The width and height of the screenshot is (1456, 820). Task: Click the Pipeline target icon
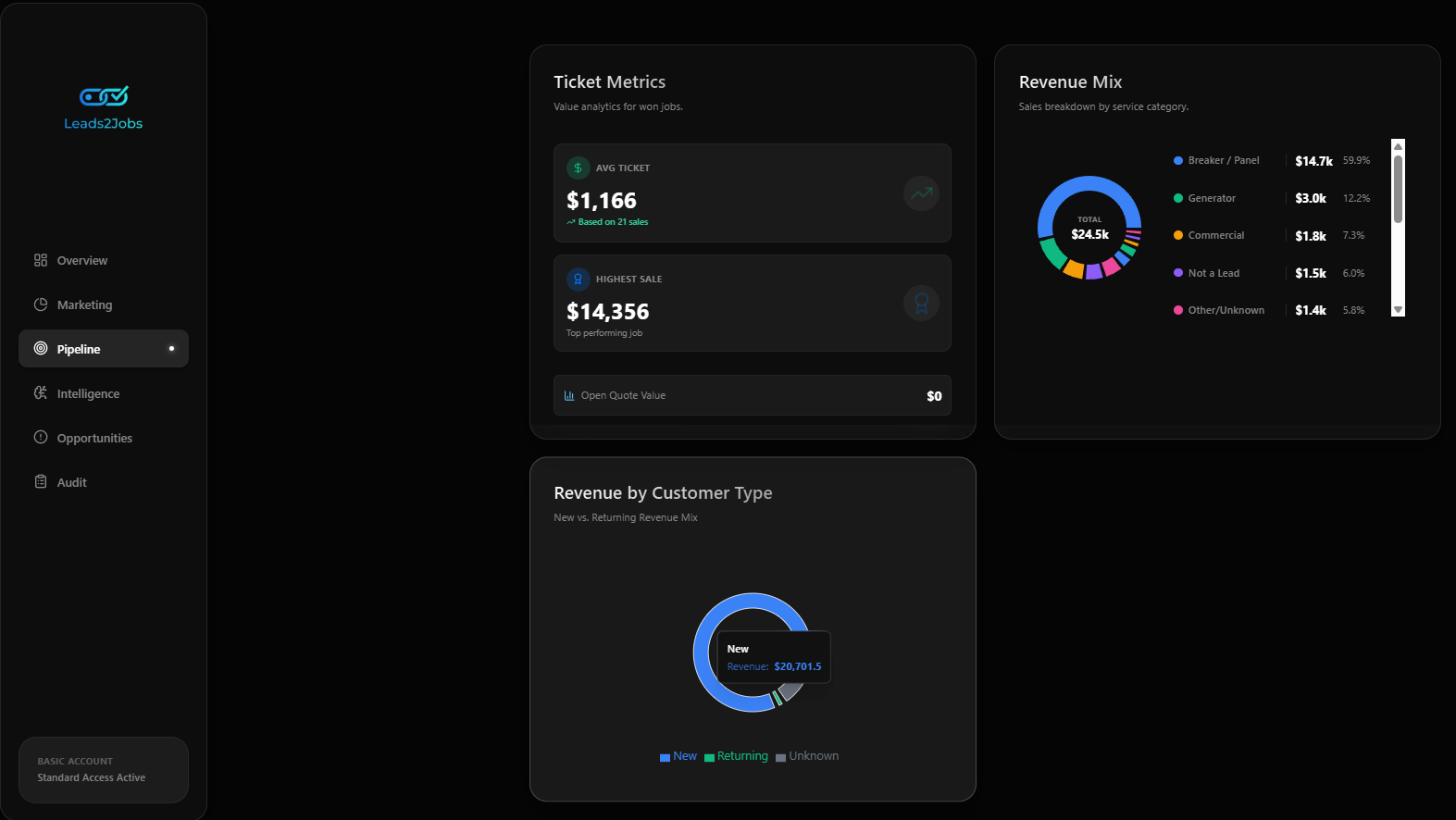click(41, 349)
